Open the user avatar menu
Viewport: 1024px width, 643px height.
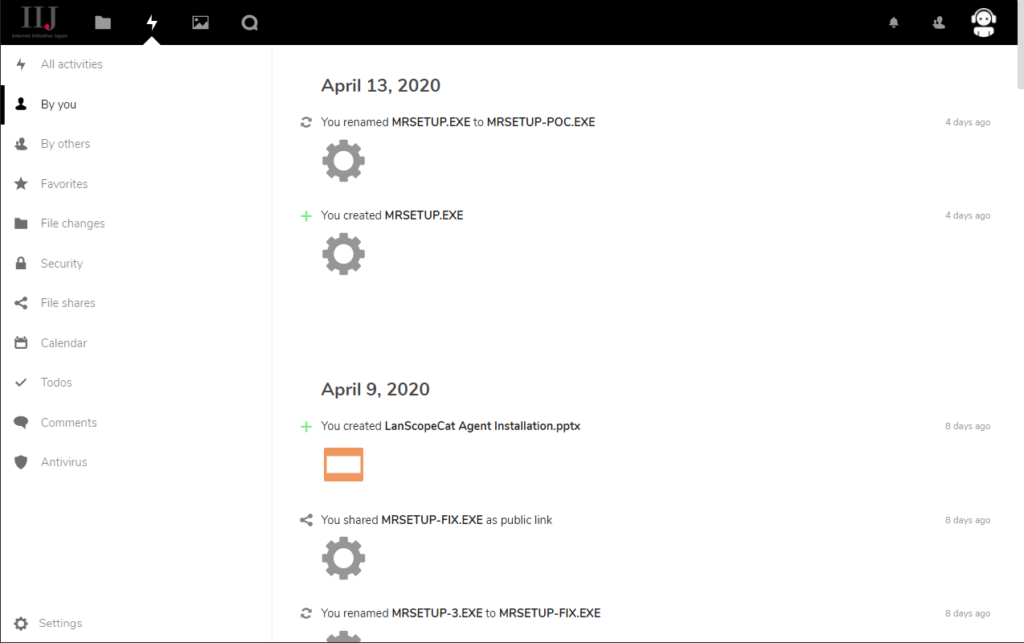tap(983, 22)
